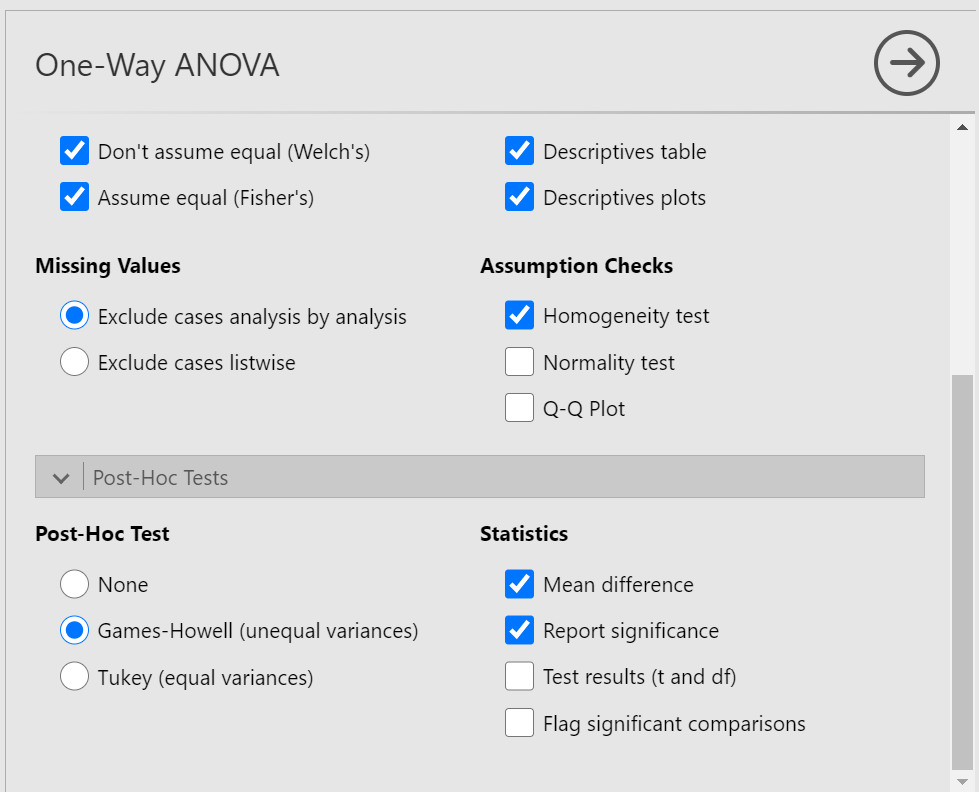Click the scrollbar down arrow
This screenshot has width=979, height=792.
962,781
